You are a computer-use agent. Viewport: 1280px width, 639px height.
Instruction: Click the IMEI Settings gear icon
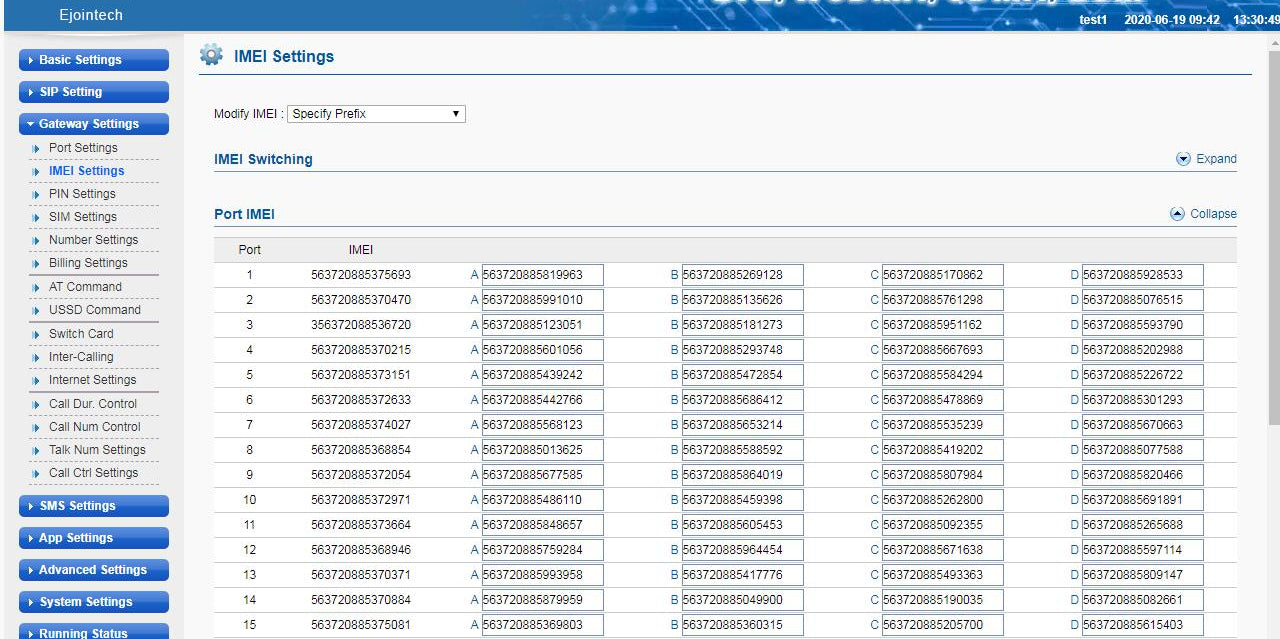[x=211, y=55]
